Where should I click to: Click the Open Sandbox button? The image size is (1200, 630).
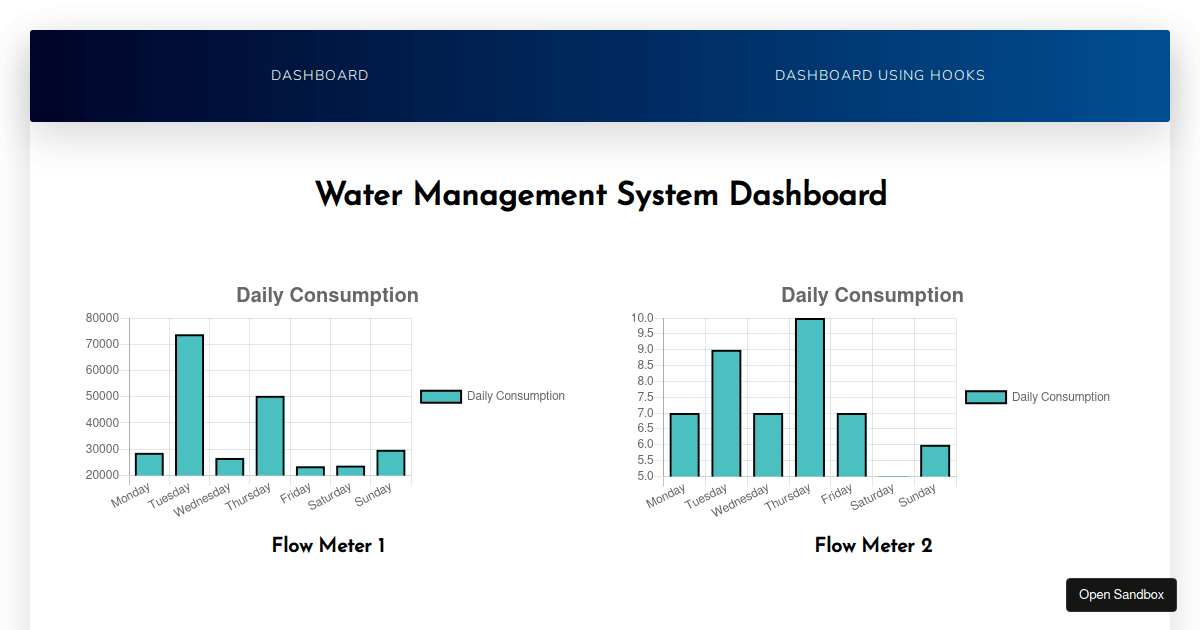(x=1121, y=594)
